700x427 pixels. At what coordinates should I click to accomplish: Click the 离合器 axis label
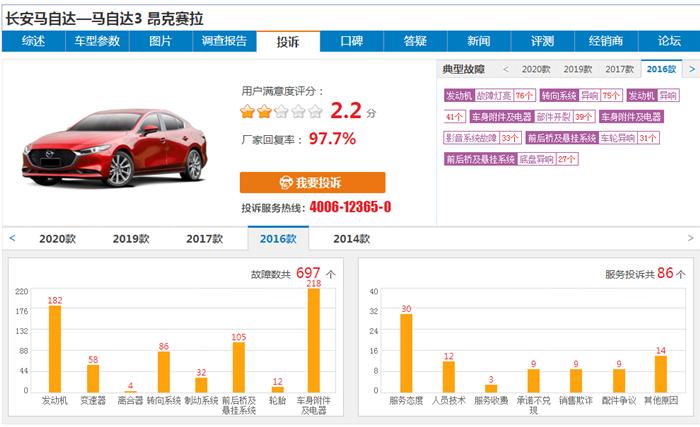[x=130, y=401]
